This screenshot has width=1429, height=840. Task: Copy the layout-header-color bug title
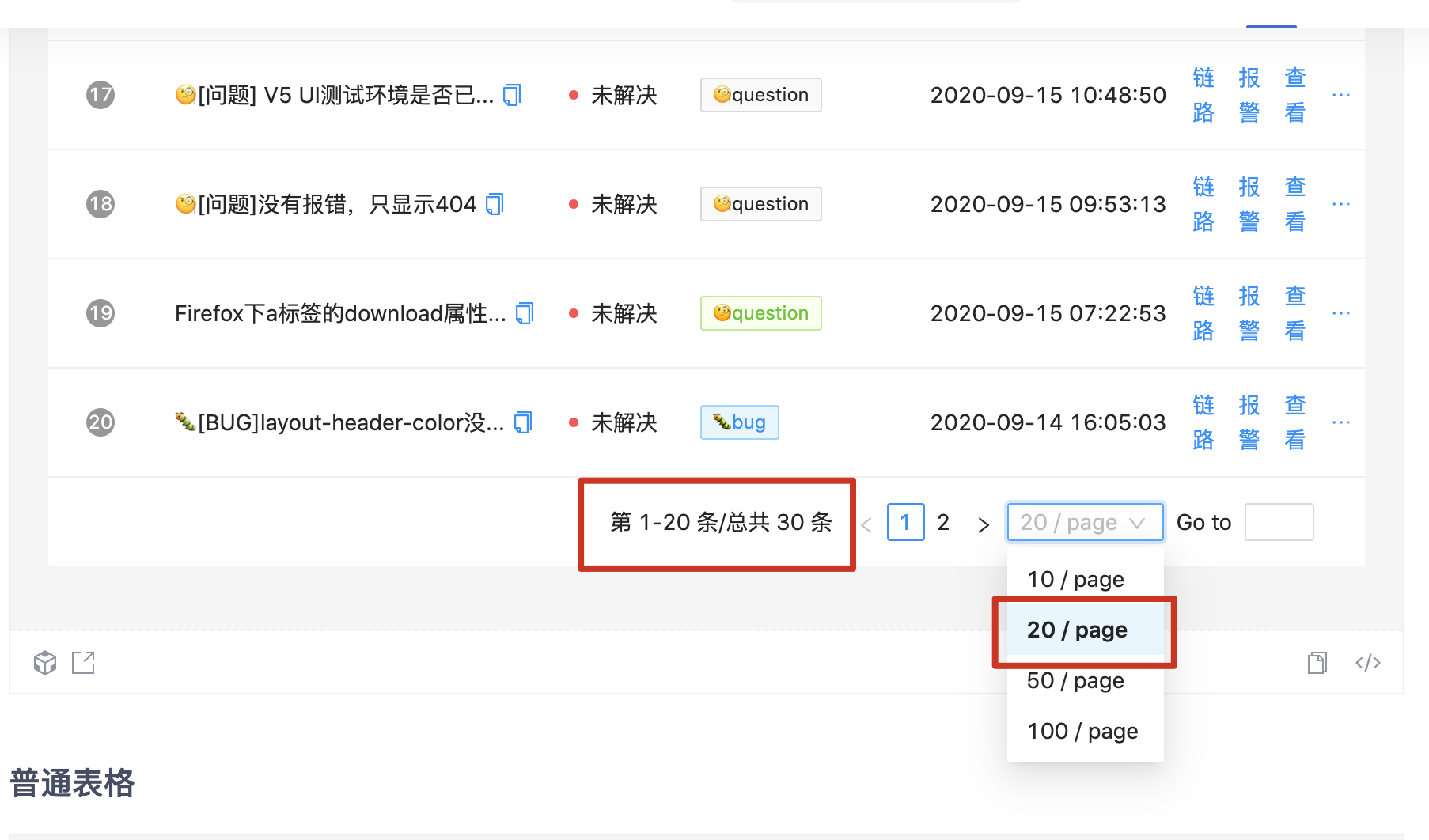(522, 422)
